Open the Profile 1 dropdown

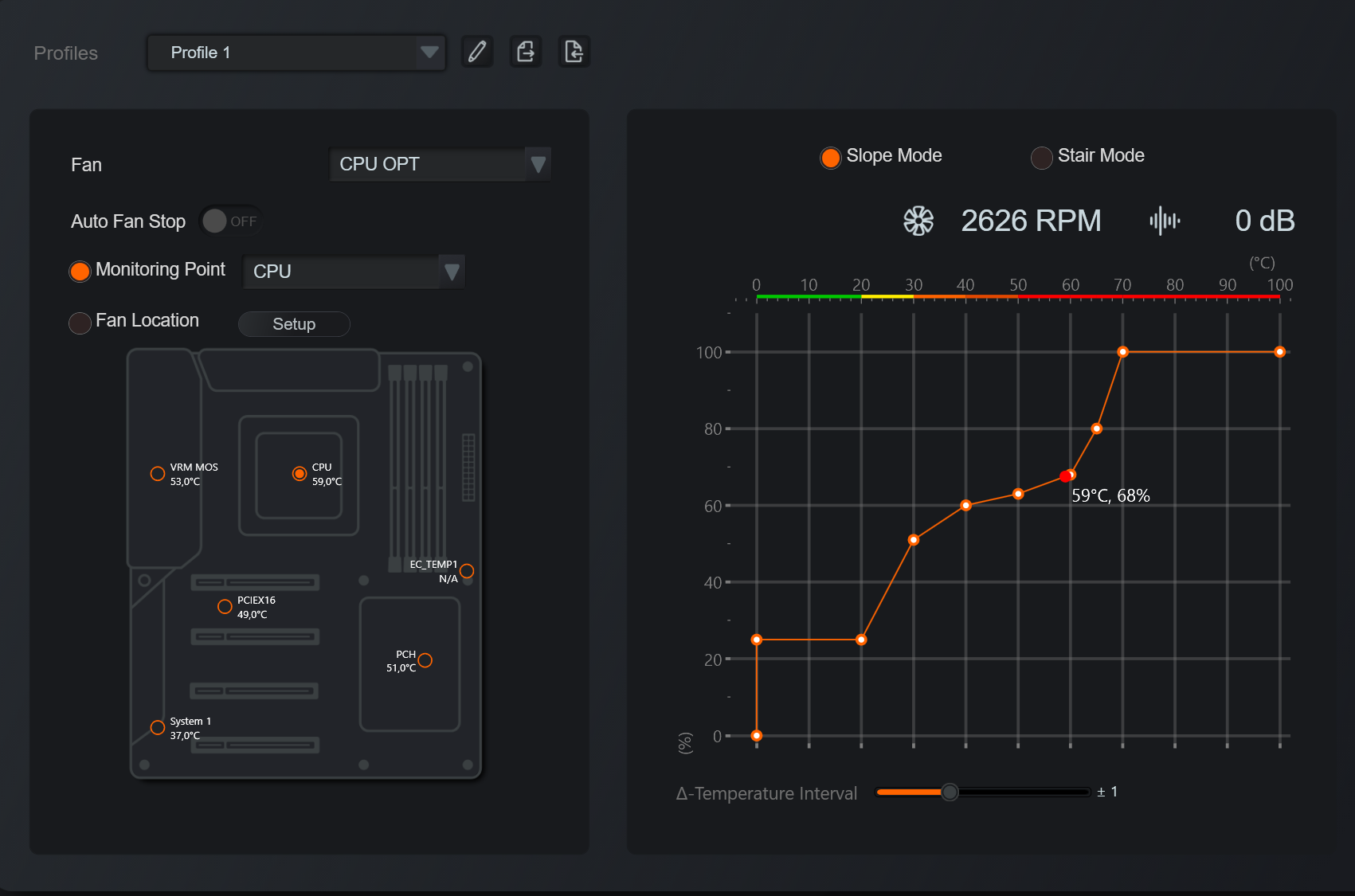click(296, 53)
